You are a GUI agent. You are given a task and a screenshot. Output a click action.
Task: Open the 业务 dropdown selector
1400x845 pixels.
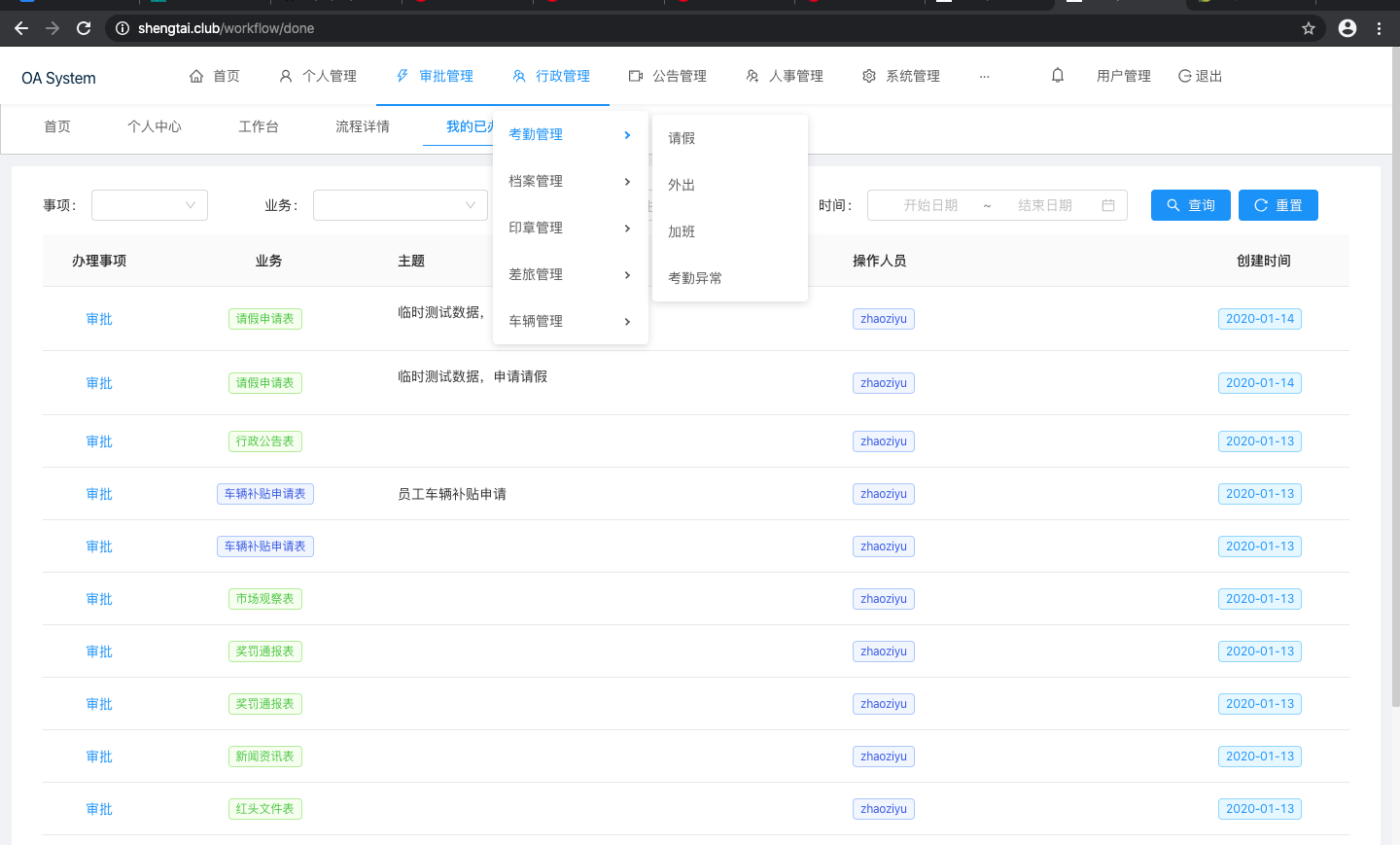click(x=400, y=205)
